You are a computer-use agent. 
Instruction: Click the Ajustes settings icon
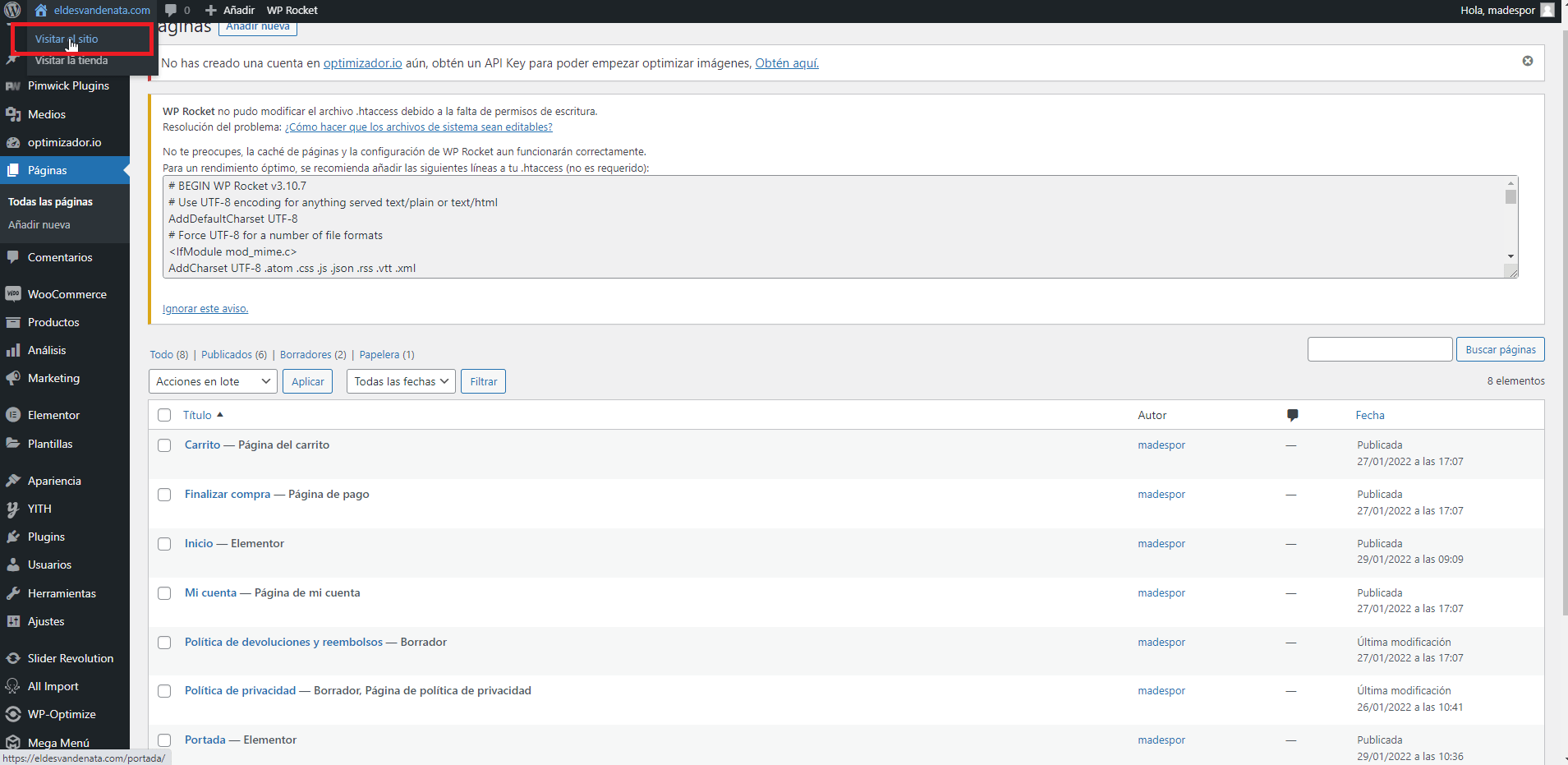coord(13,621)
